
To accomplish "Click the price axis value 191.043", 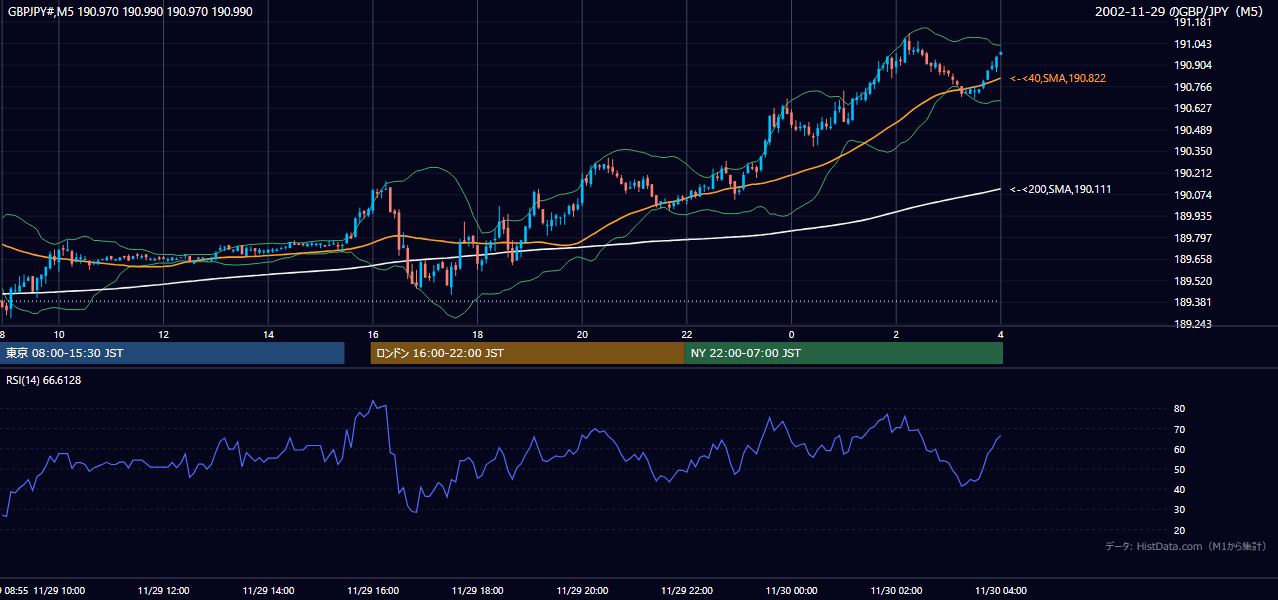I will coord(1193,44).
